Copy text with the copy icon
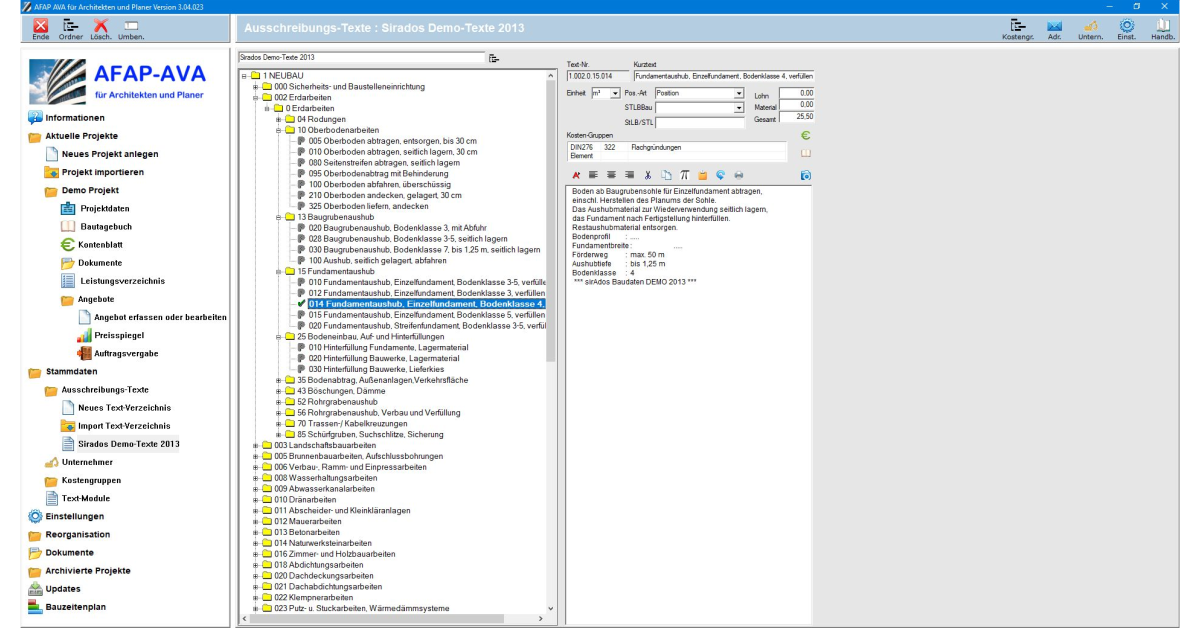The width and height of the screenshot is (1200, 628). click(x=666, y=175)
